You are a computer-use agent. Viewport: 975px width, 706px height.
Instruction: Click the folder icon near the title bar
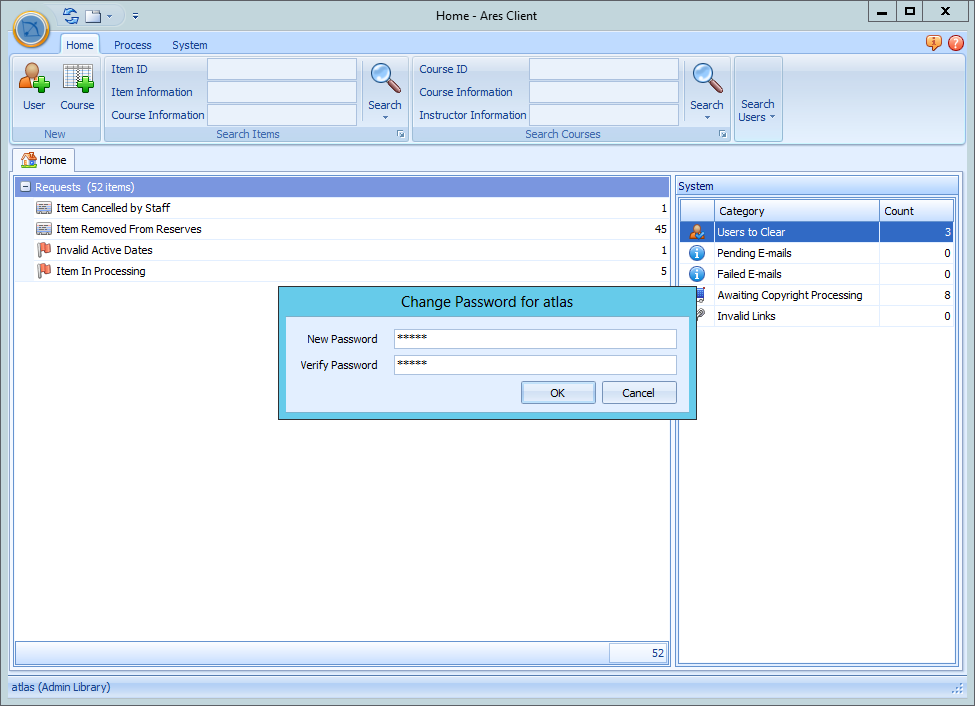pyautogui.click(x=93, y=15)
